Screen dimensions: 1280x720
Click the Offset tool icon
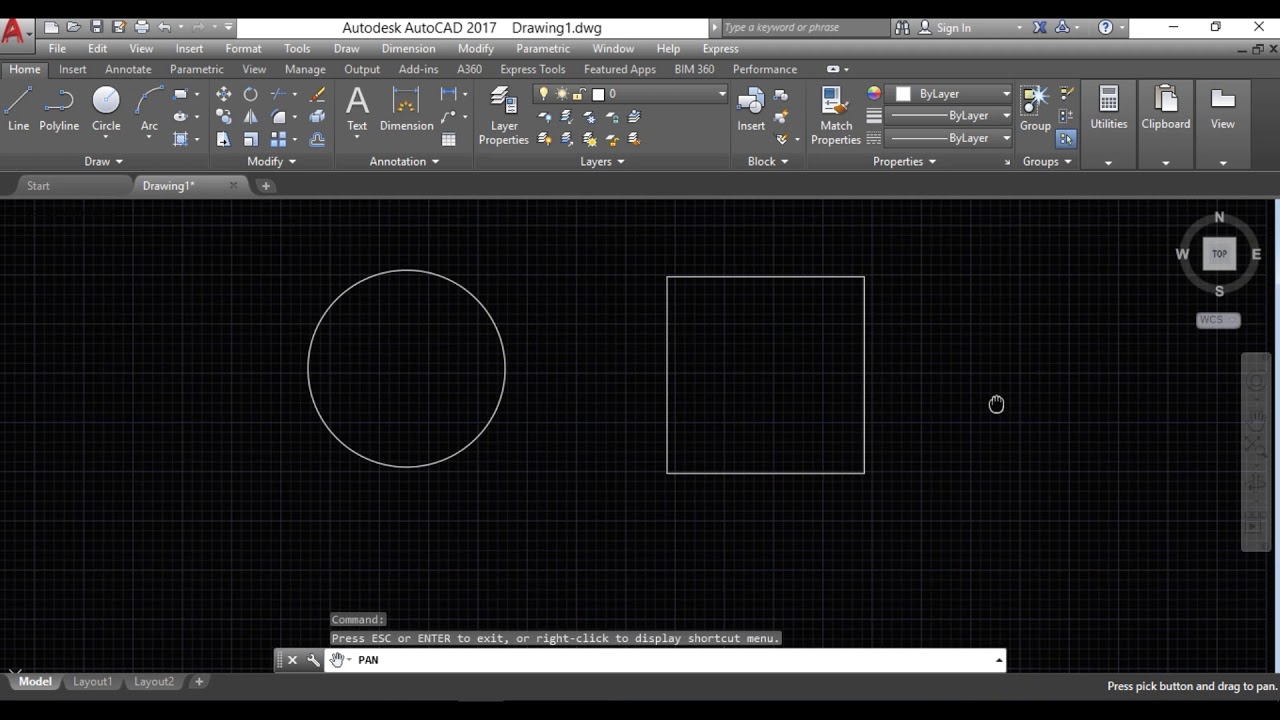click(x=317, y=140)
